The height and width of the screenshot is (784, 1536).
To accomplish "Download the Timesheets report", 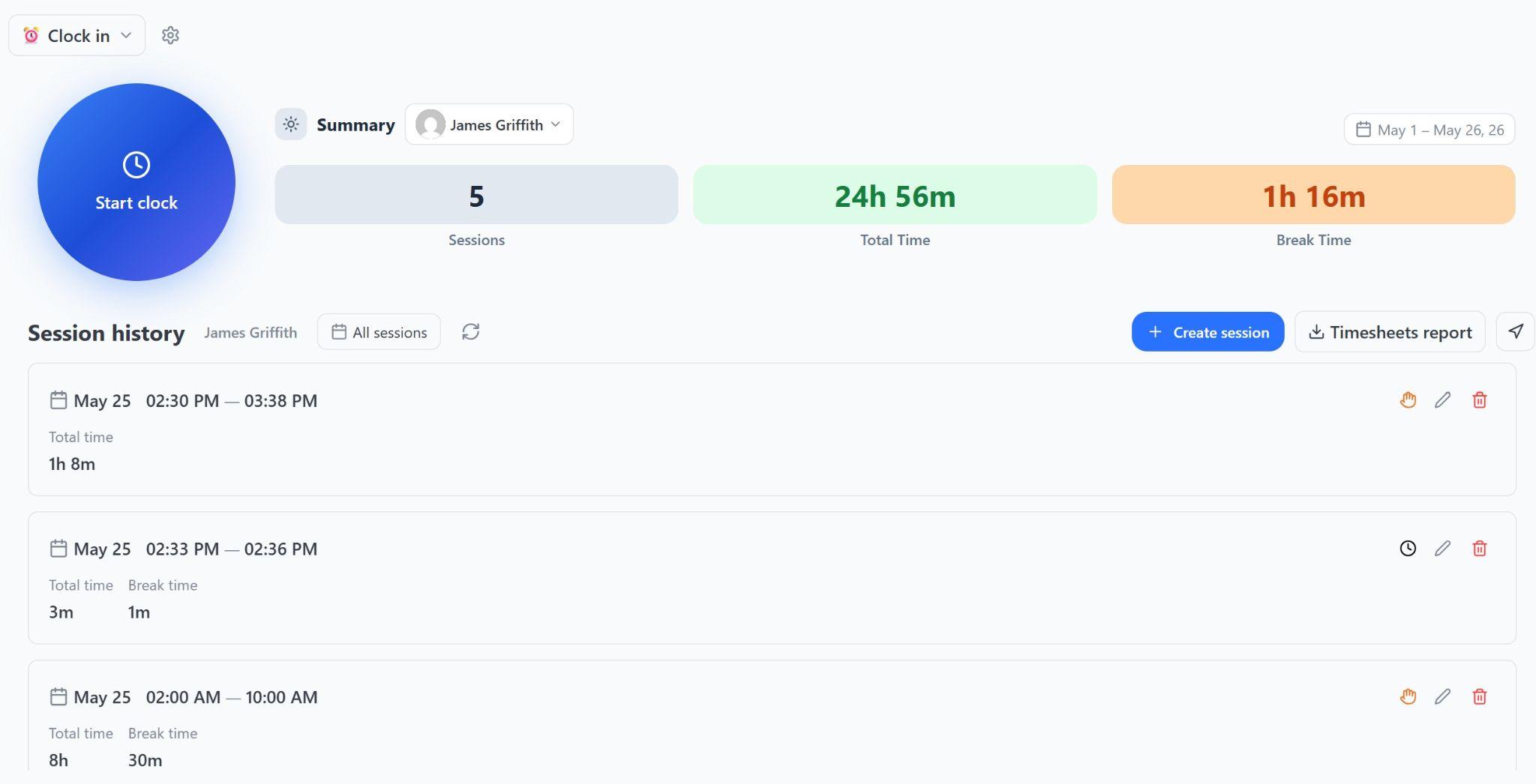I will [x=1390, y=332].
